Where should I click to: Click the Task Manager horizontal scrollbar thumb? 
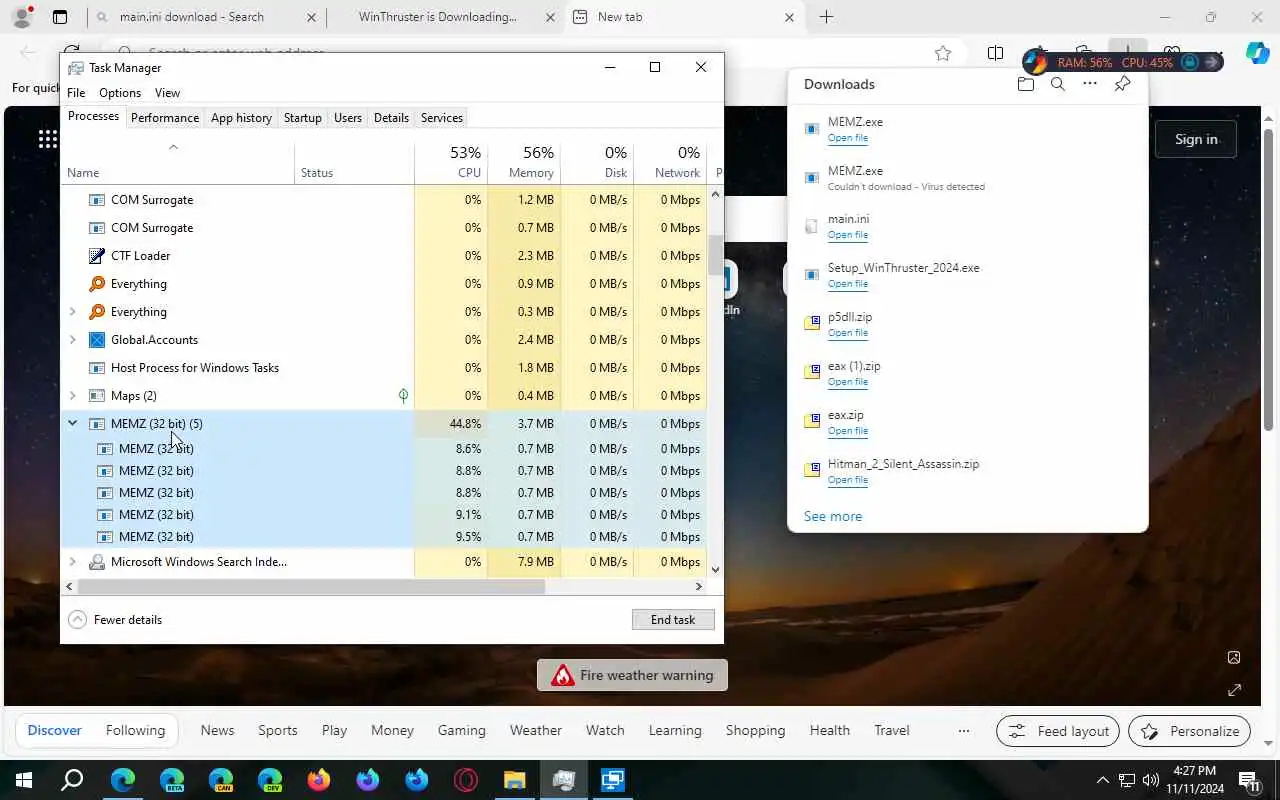[311, 586]
